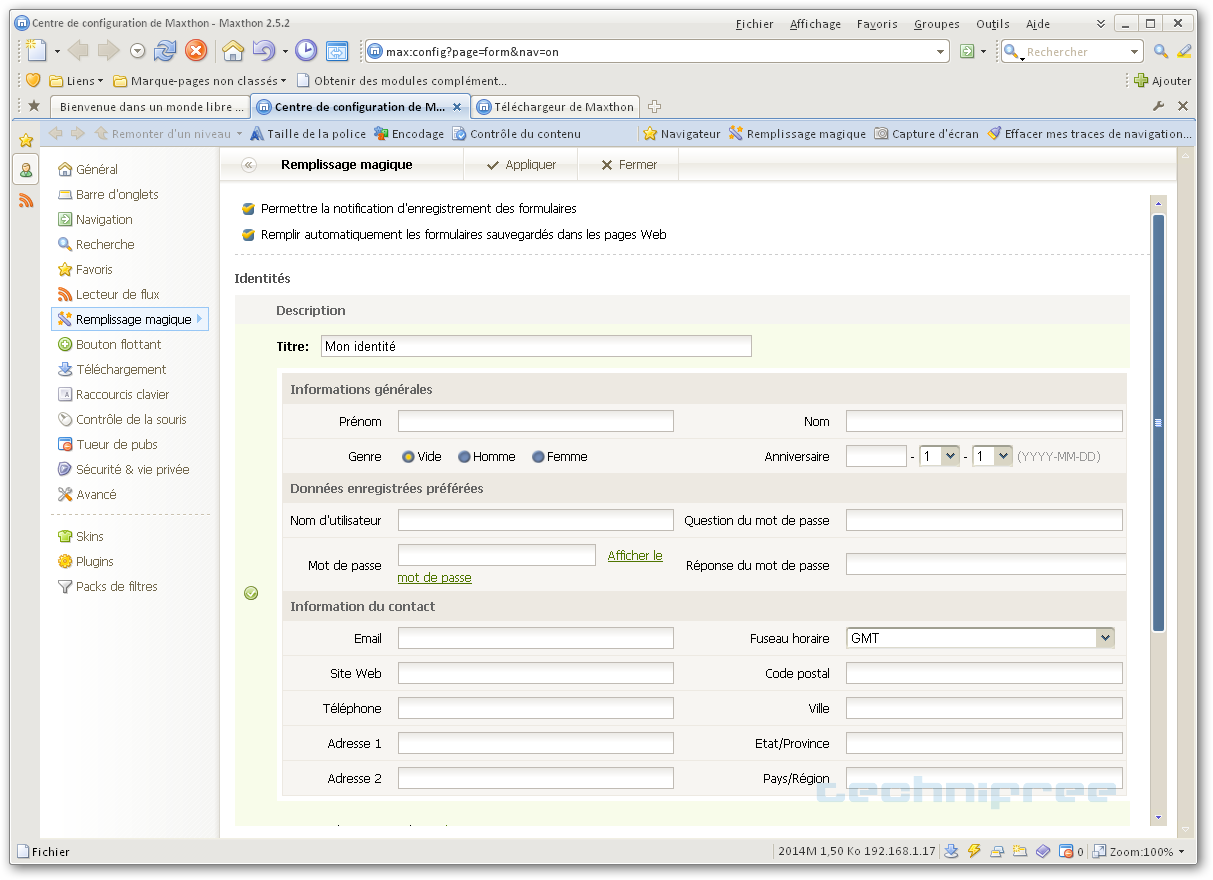This screenshot has width=1213, height=880.
Task: Switch to the Téléchargeur de Maxthon tab
Action: pos(555,107)
